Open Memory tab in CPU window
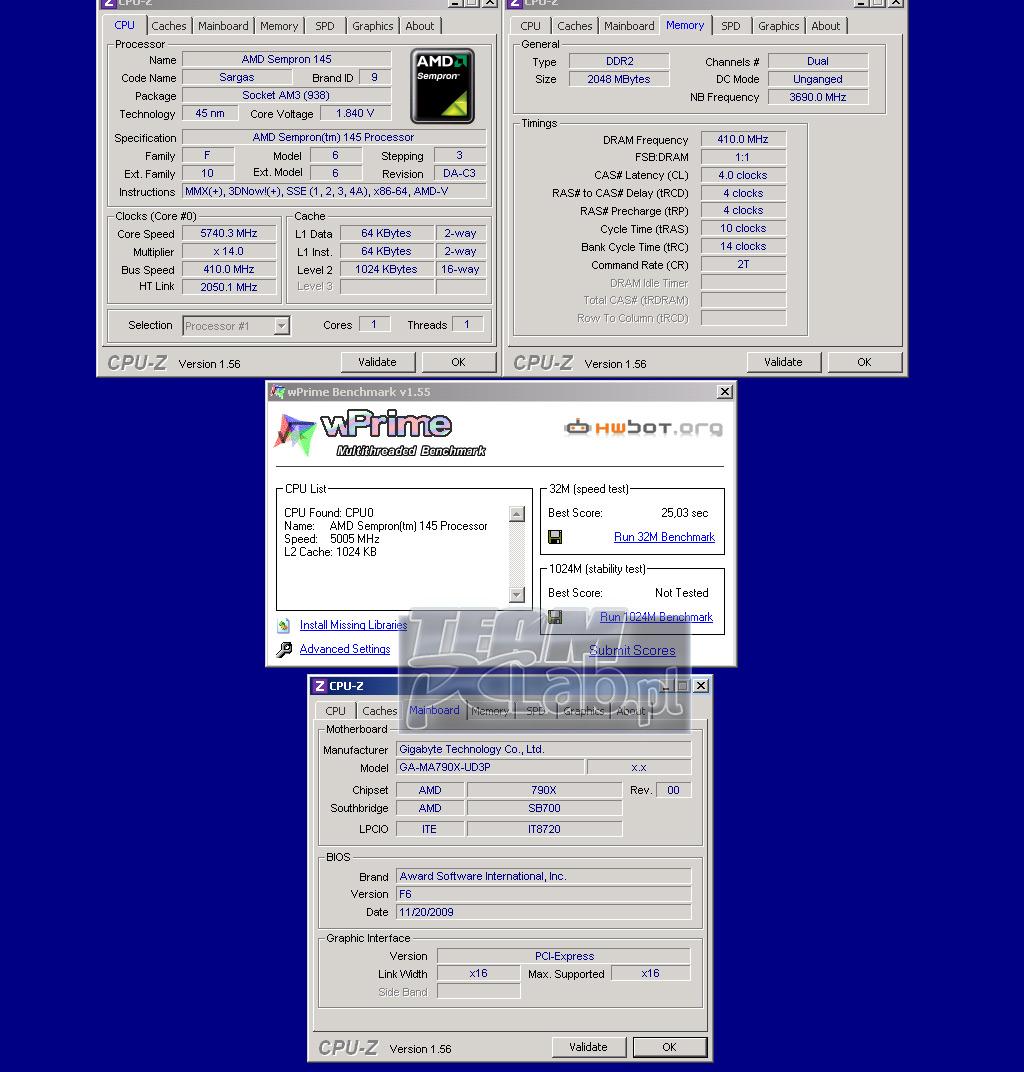Image resolution: width=1024 pixels, height=1072 pixels. click(279, 26)
